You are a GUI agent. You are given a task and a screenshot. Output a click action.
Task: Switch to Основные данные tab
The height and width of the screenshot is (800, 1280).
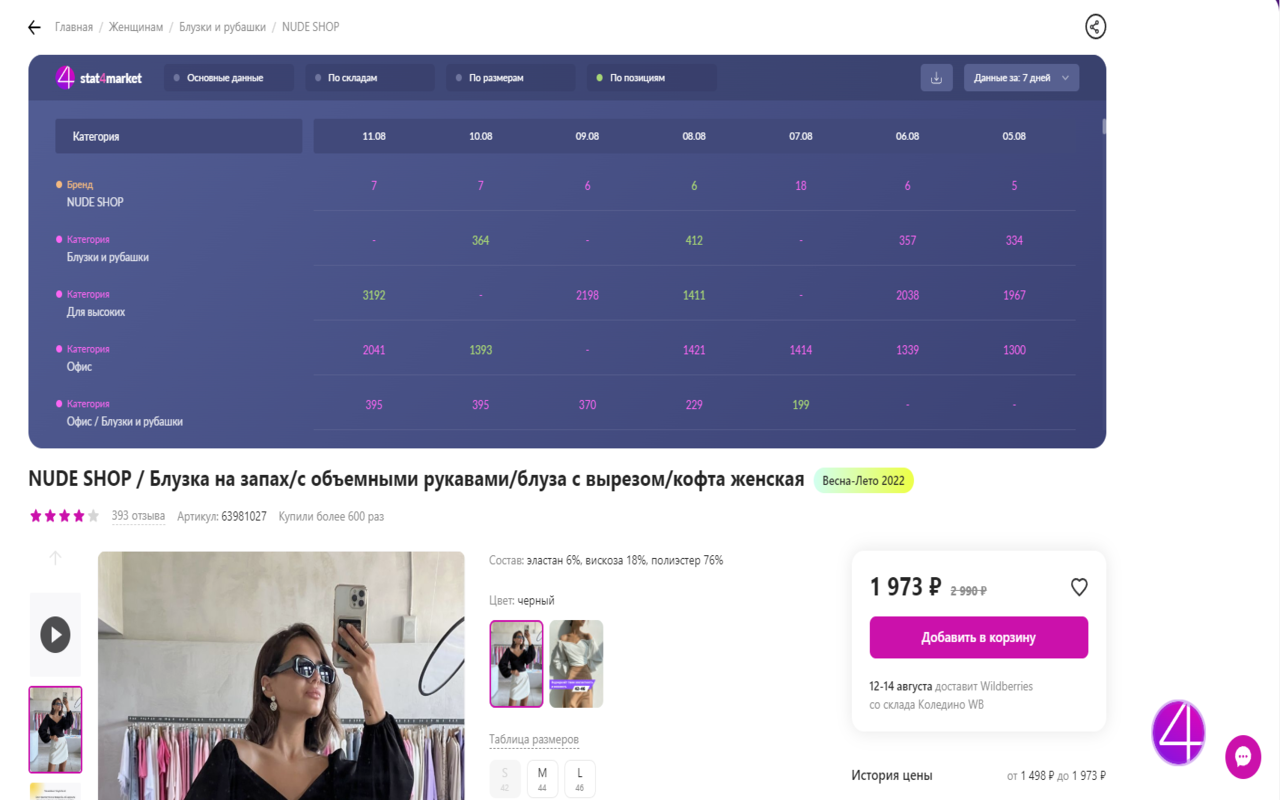point(229,78)
